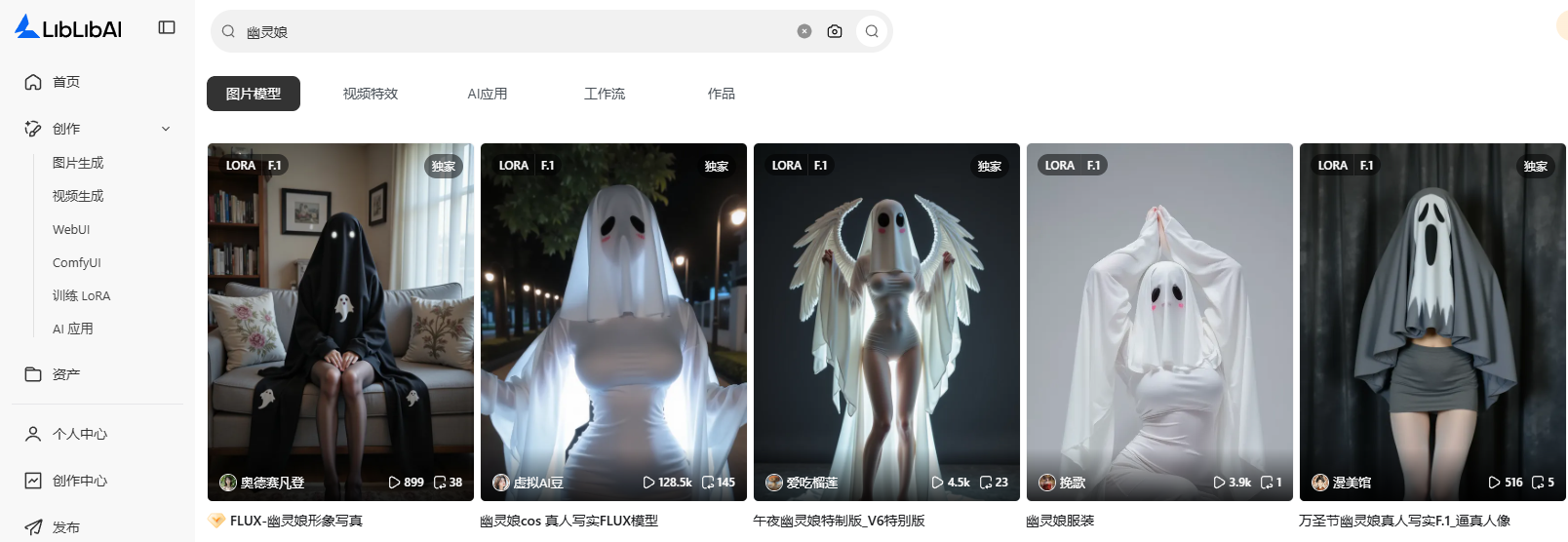
Task: Select 训练 LoRA option
Action: coord(82,295)
